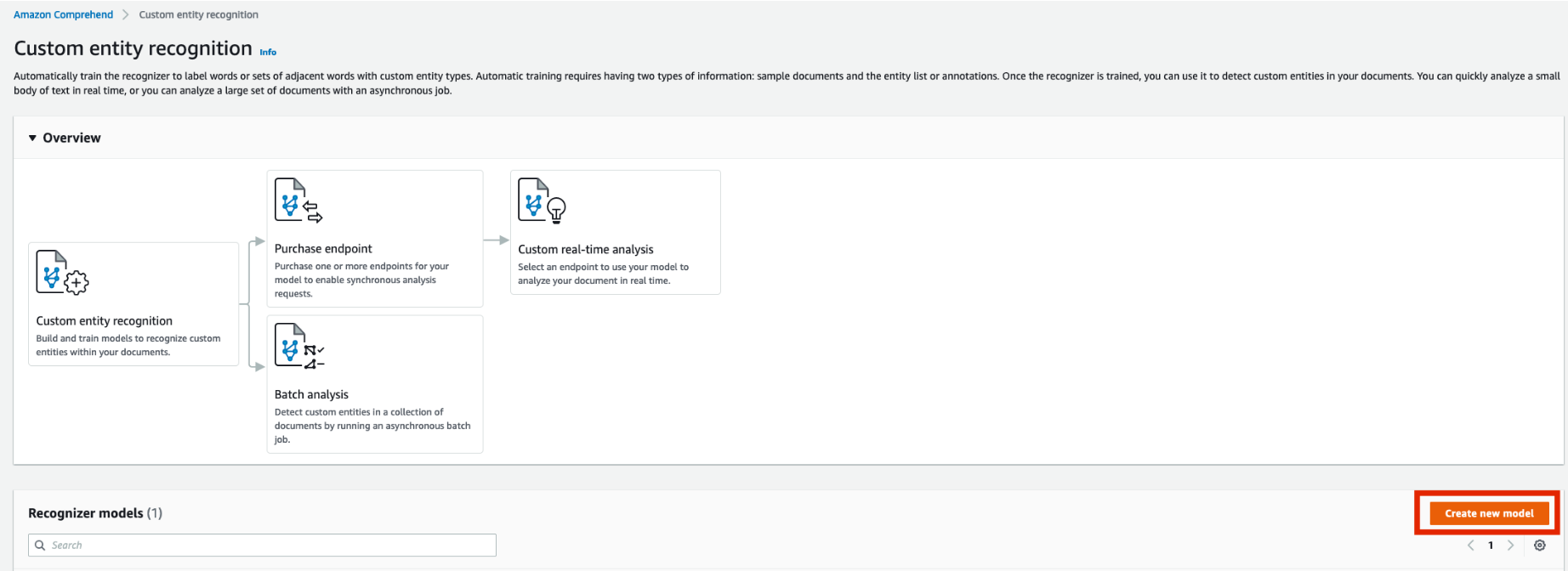Select the Custom real-time analysis card title

[586, 249]
